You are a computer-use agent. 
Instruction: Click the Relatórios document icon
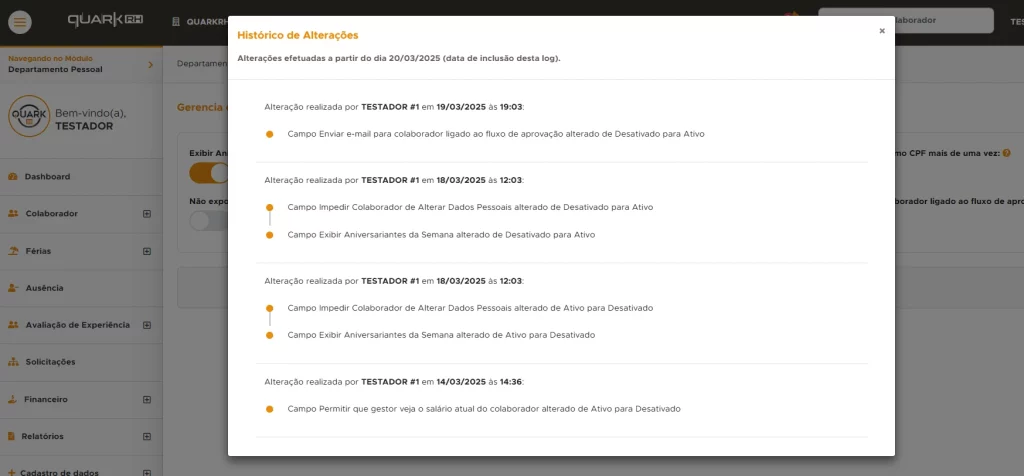[12, 436]
